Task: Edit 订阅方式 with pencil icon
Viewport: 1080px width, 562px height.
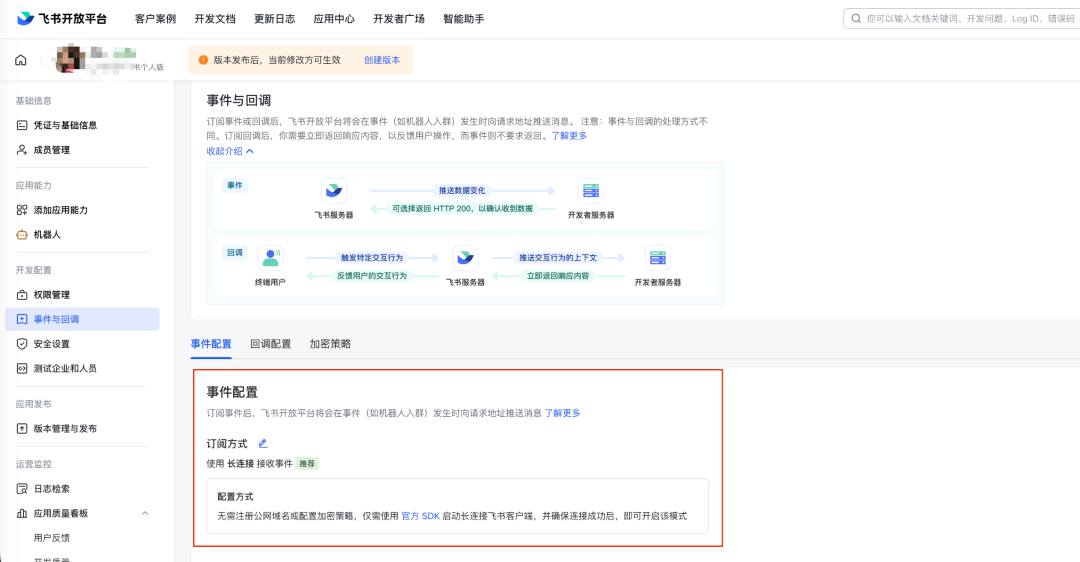Action: (x=262, y=444)
